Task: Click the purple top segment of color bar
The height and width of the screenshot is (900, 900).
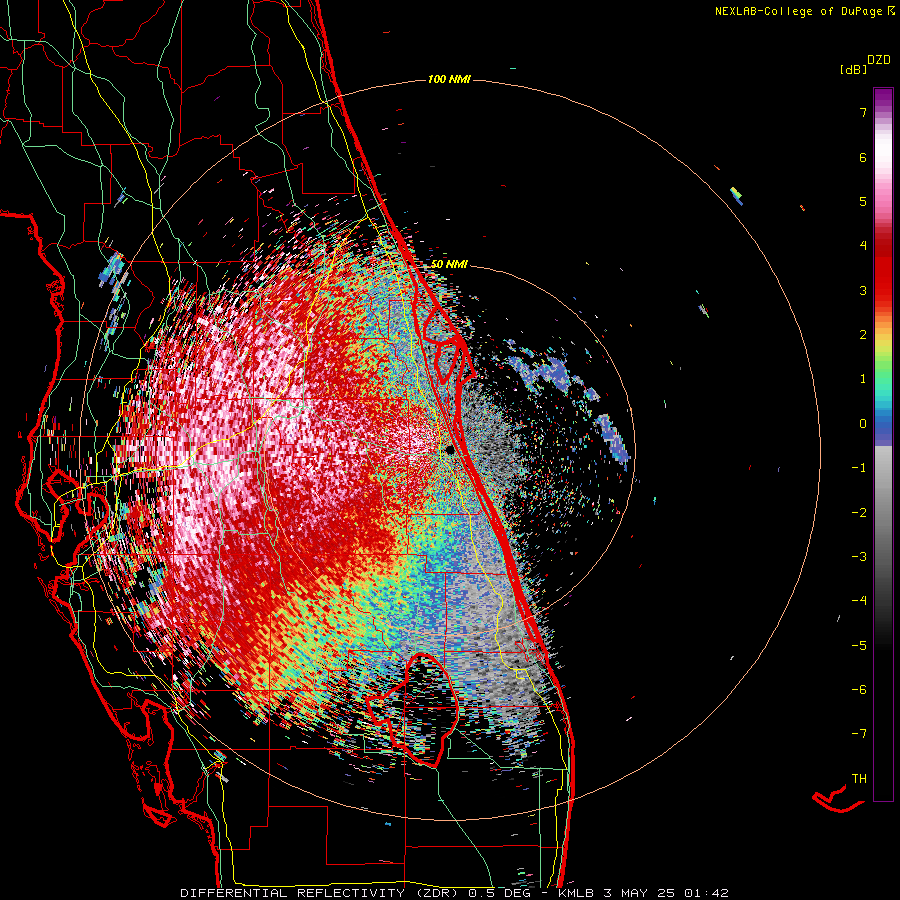Action: [883, 98]
